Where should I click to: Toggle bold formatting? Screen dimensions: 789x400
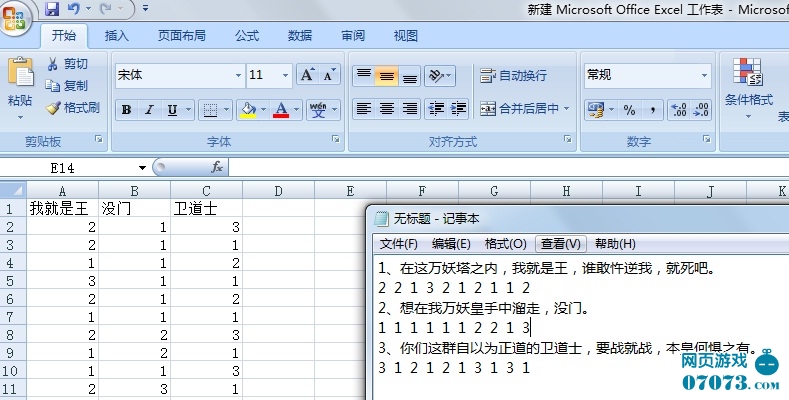127,110
